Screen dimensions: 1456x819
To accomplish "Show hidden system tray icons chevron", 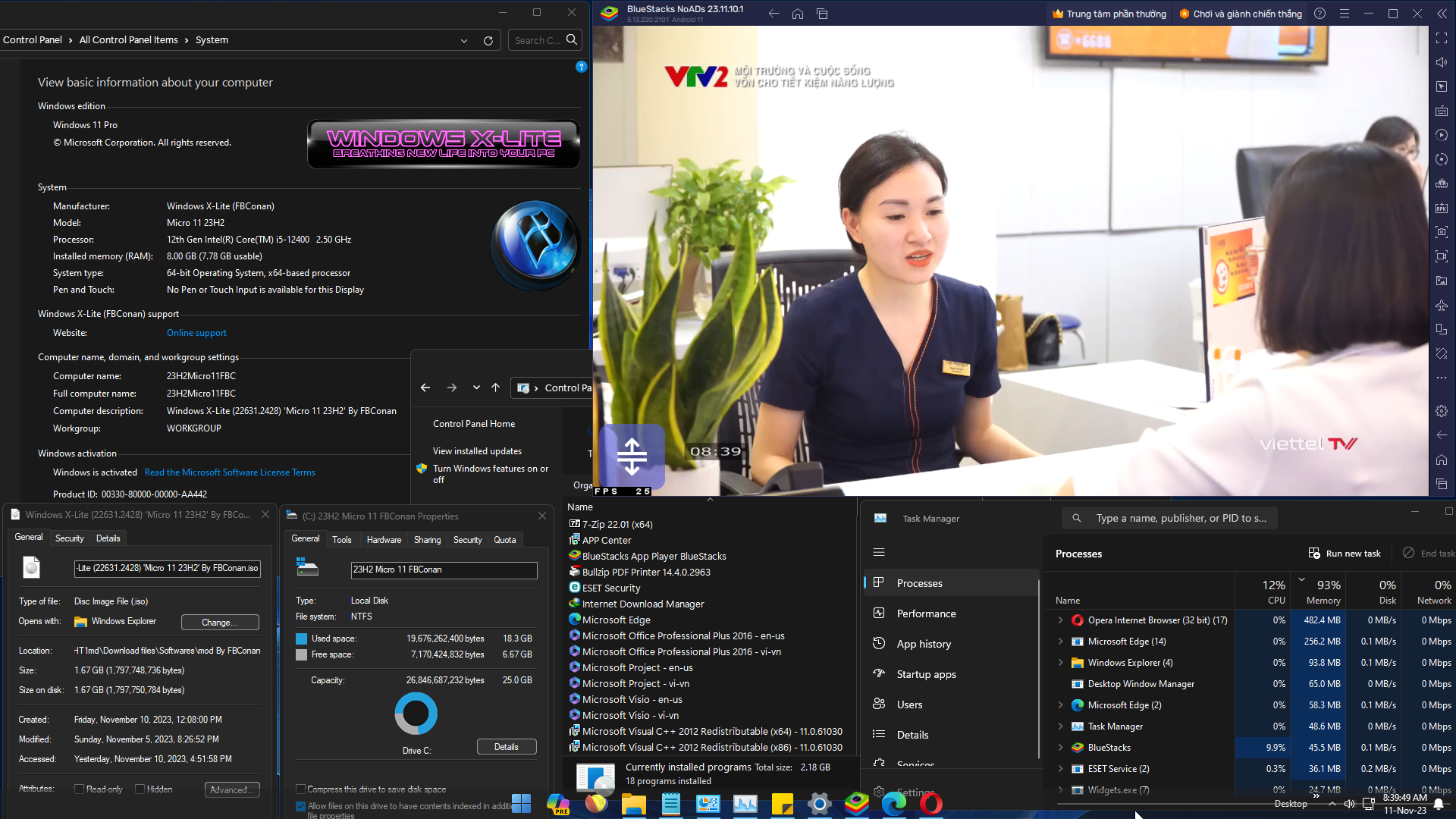I will click(1332, 804).
